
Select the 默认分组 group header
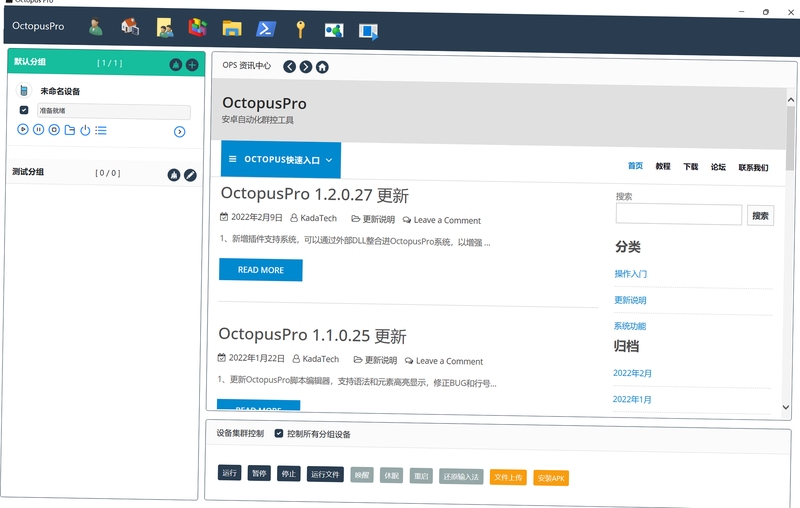(x=106, y=63)
